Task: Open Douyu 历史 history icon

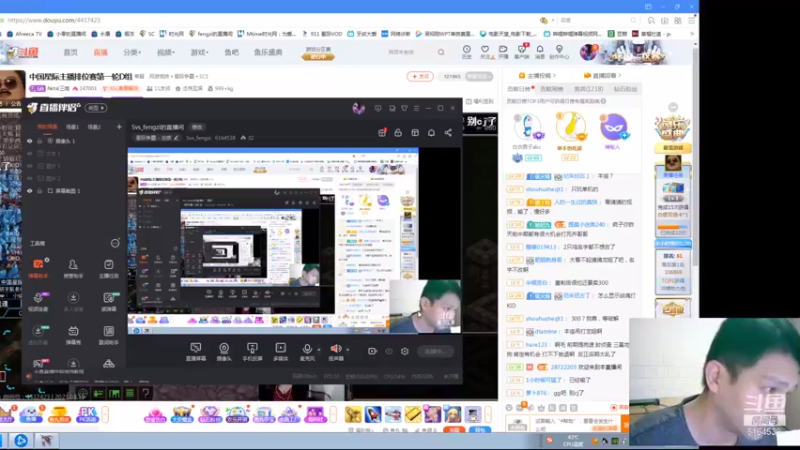Action: click(466, 52)
